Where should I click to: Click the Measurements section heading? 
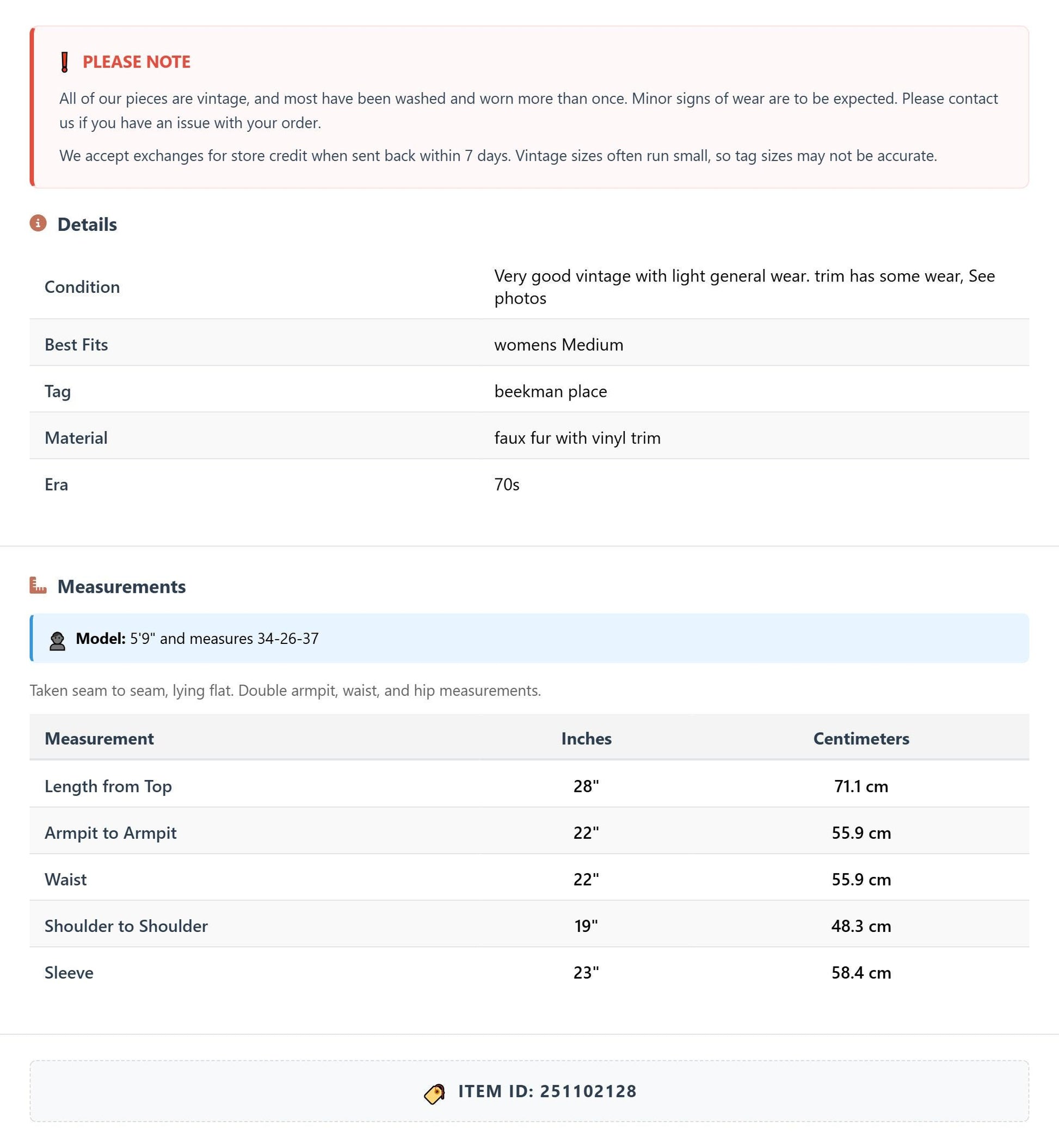pos(121,586)
